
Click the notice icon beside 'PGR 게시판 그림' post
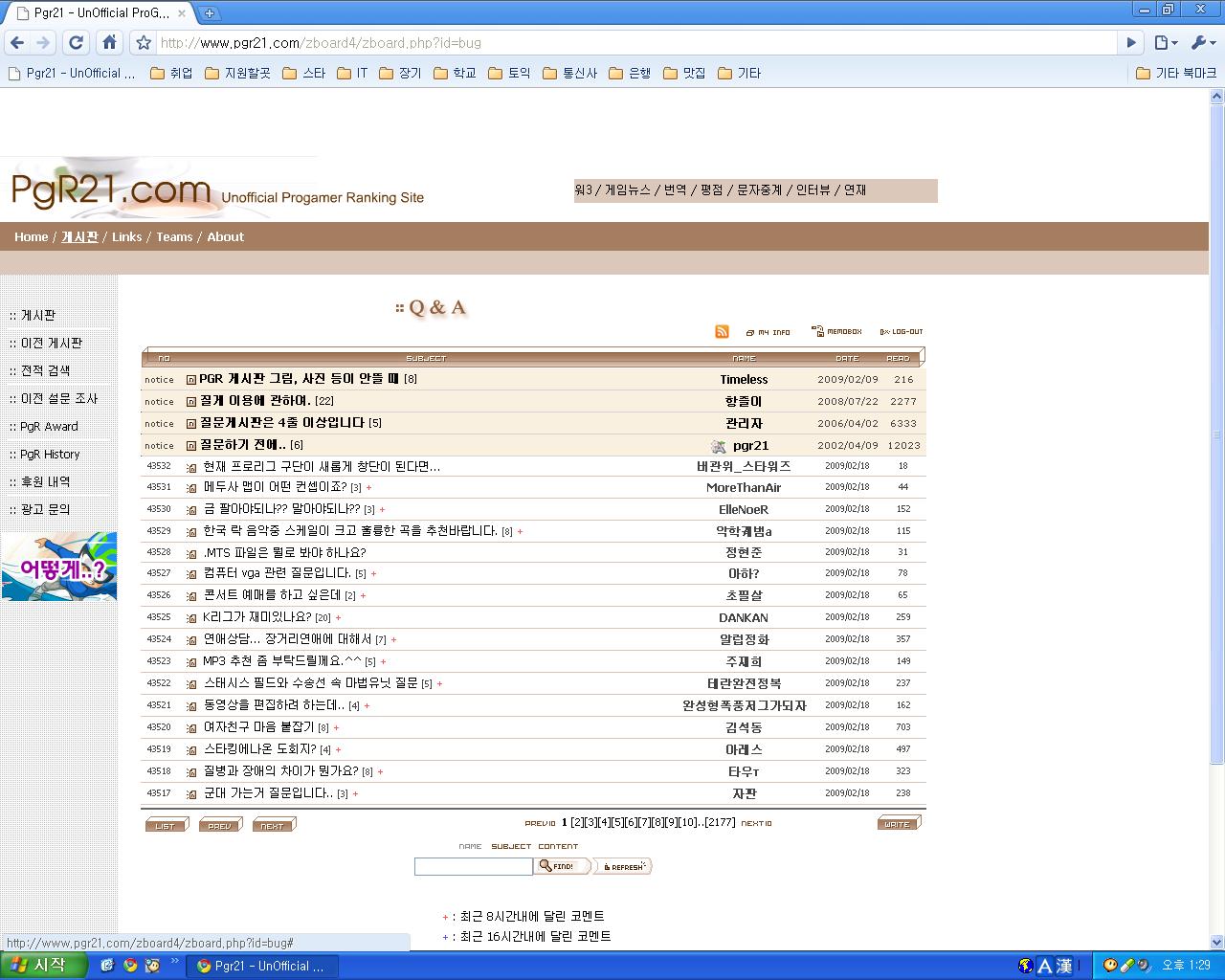[x=191, y=380]
